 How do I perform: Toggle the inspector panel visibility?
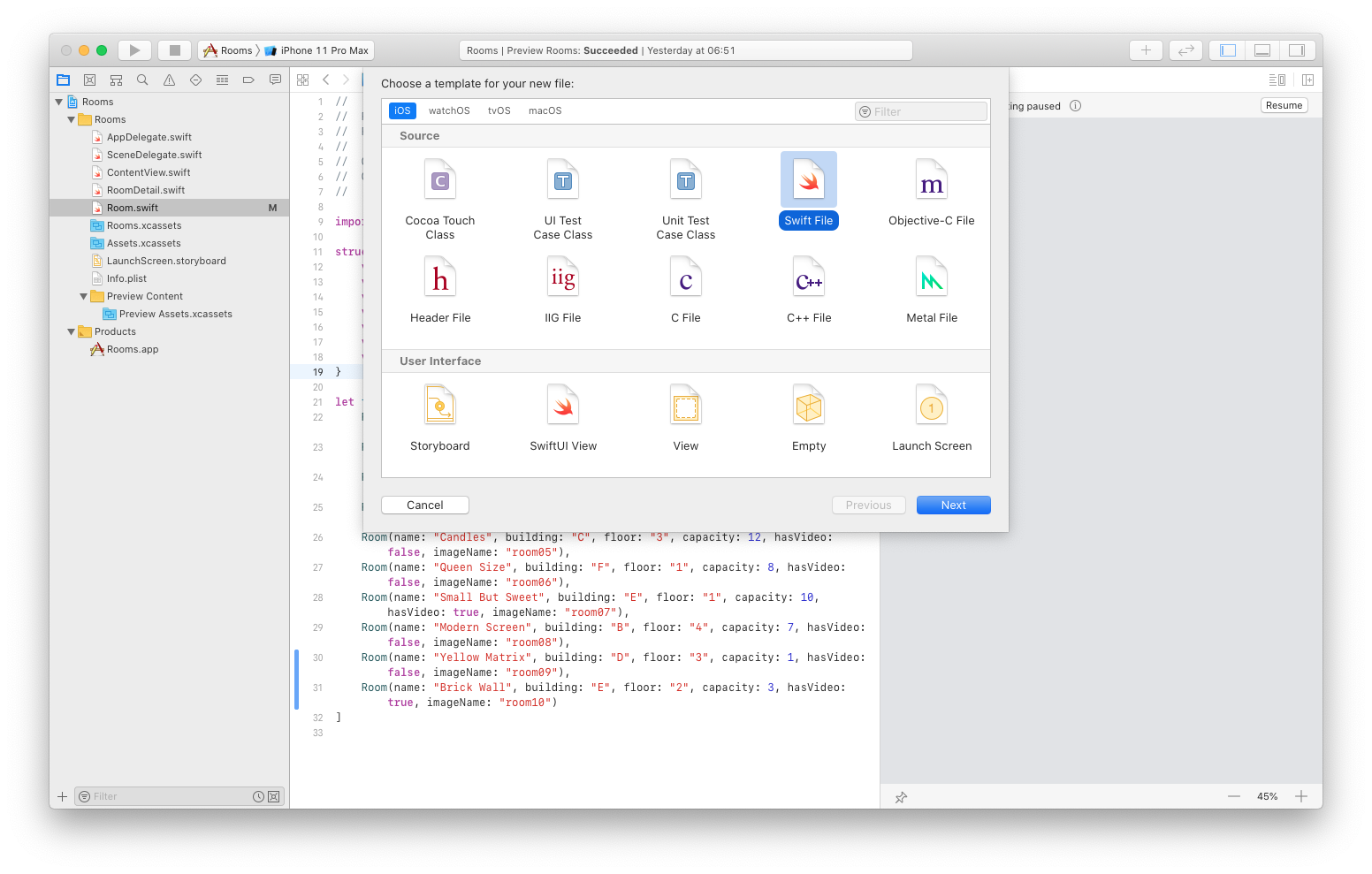1297,50
